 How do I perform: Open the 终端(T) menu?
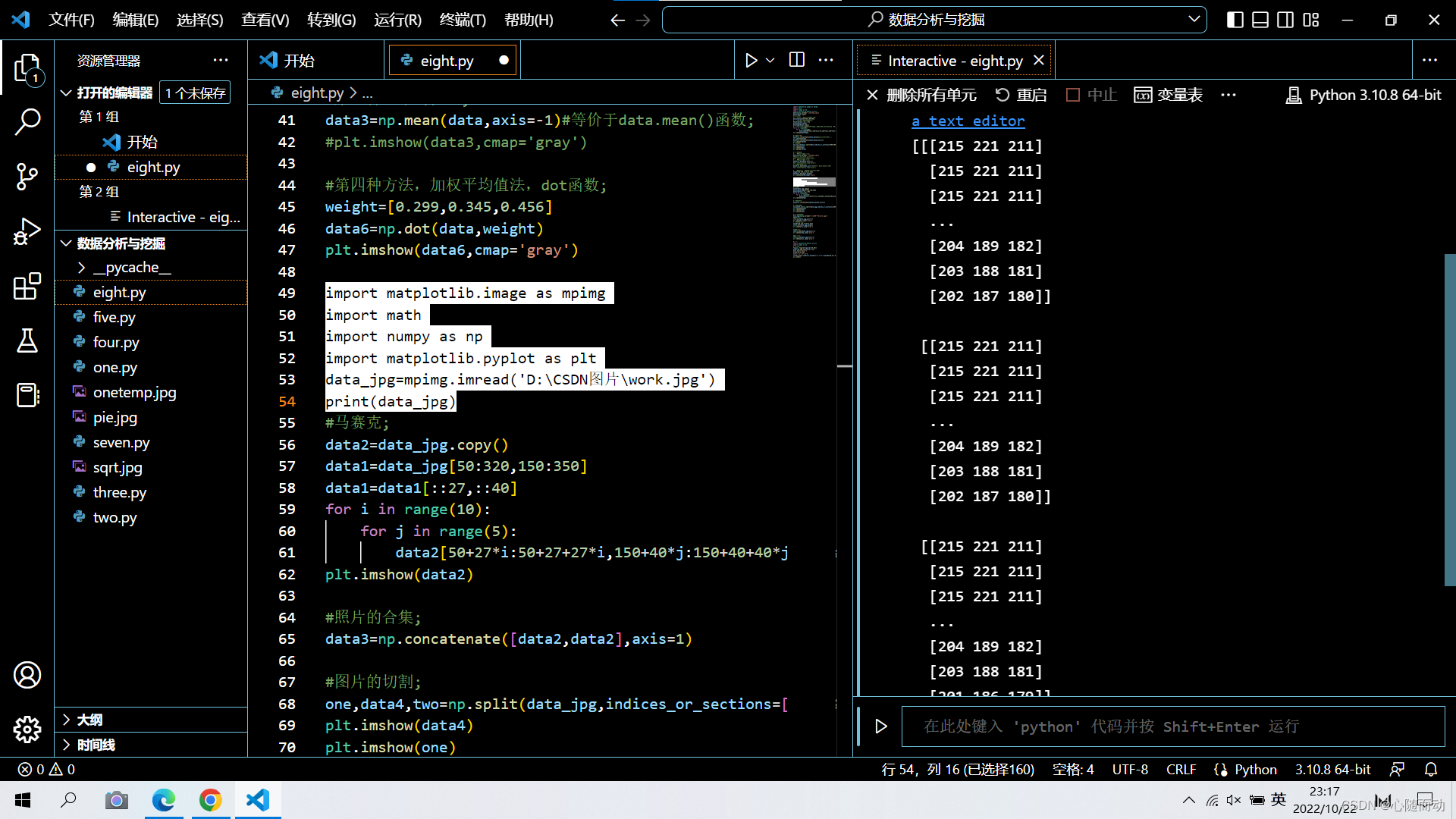point(463,20)
